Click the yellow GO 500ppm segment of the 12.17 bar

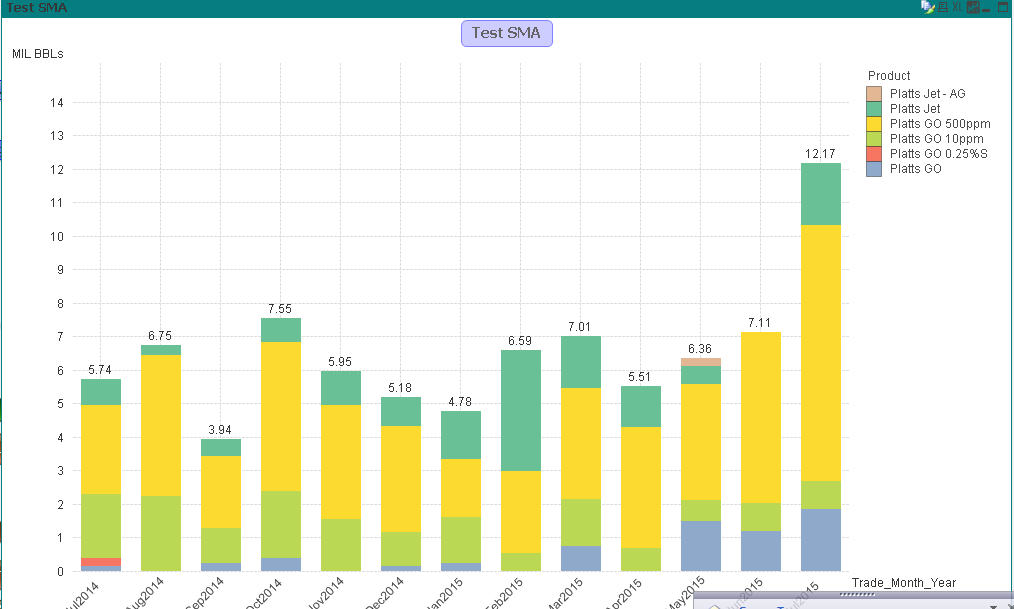pos(821,353)
